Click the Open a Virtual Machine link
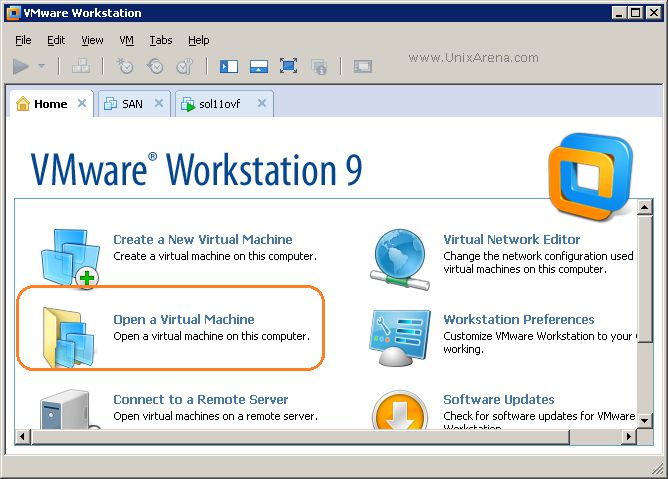668x479 pixels. (183, 319)
